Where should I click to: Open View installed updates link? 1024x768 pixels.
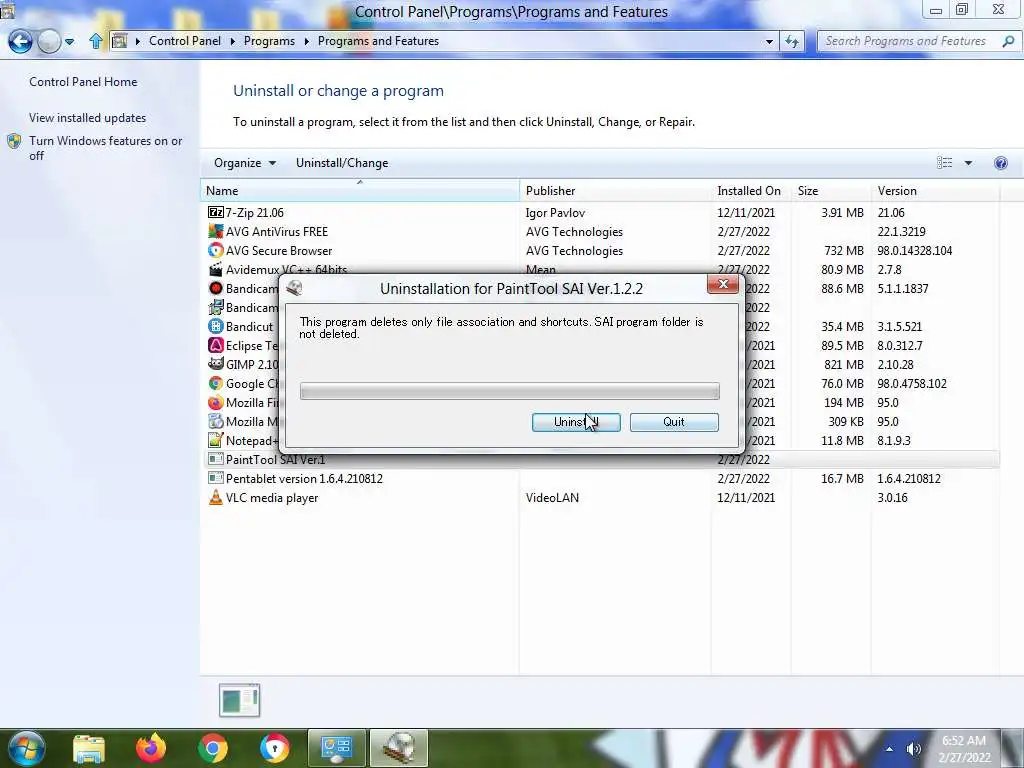tap(88, 118)
